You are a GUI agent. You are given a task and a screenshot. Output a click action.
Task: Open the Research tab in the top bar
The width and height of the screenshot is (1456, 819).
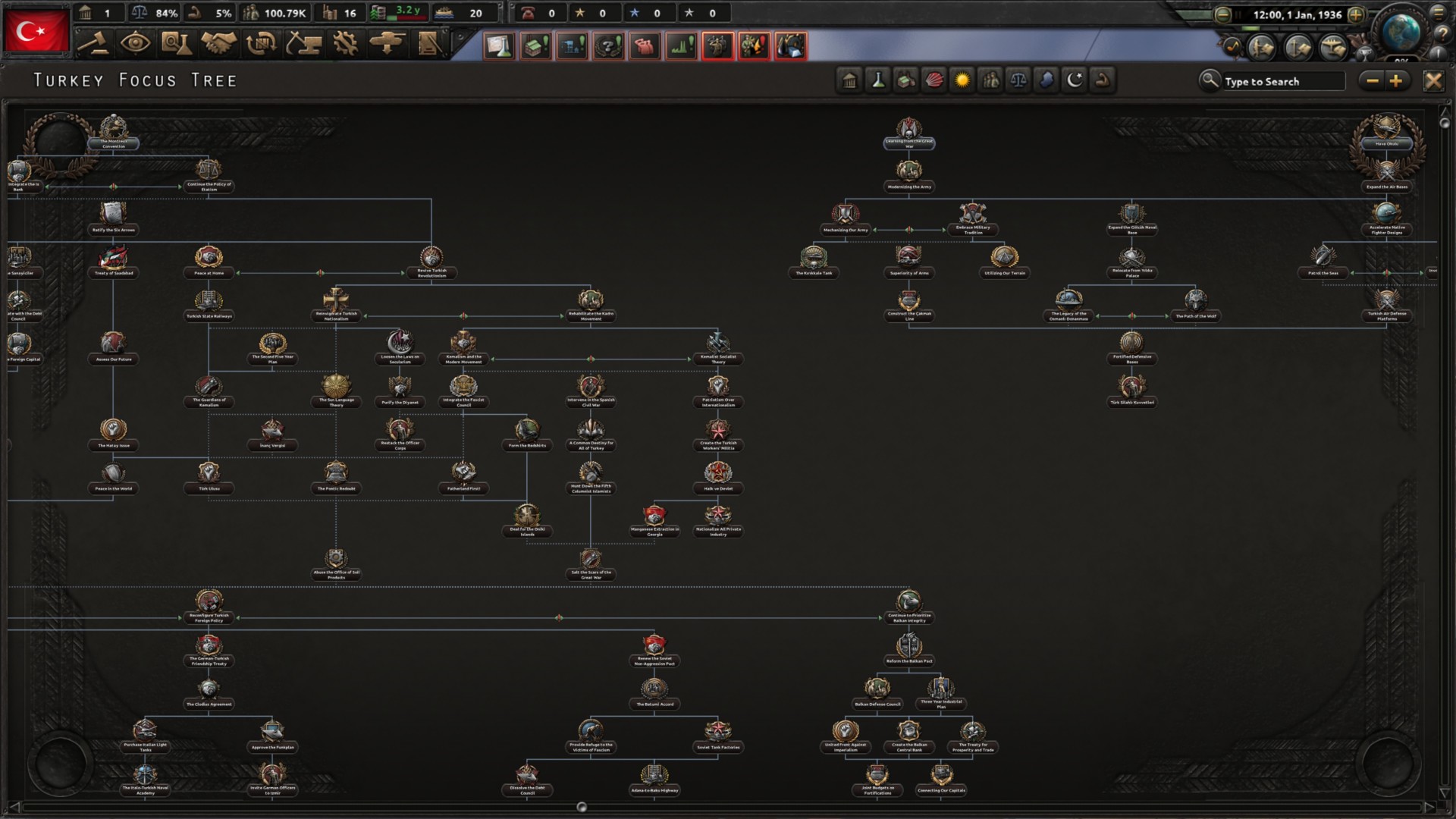click(x=176, y=44)
